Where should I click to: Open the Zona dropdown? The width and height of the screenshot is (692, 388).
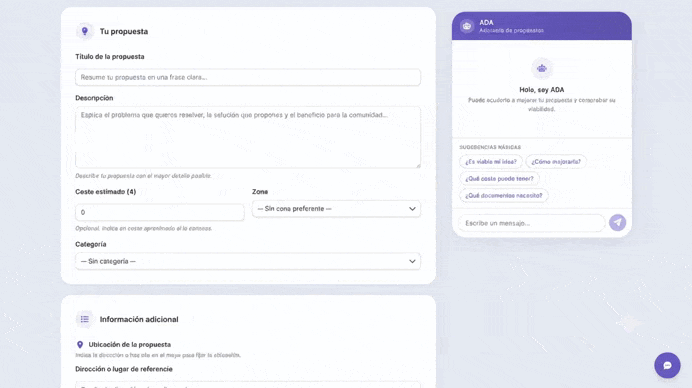coord(336,209)
